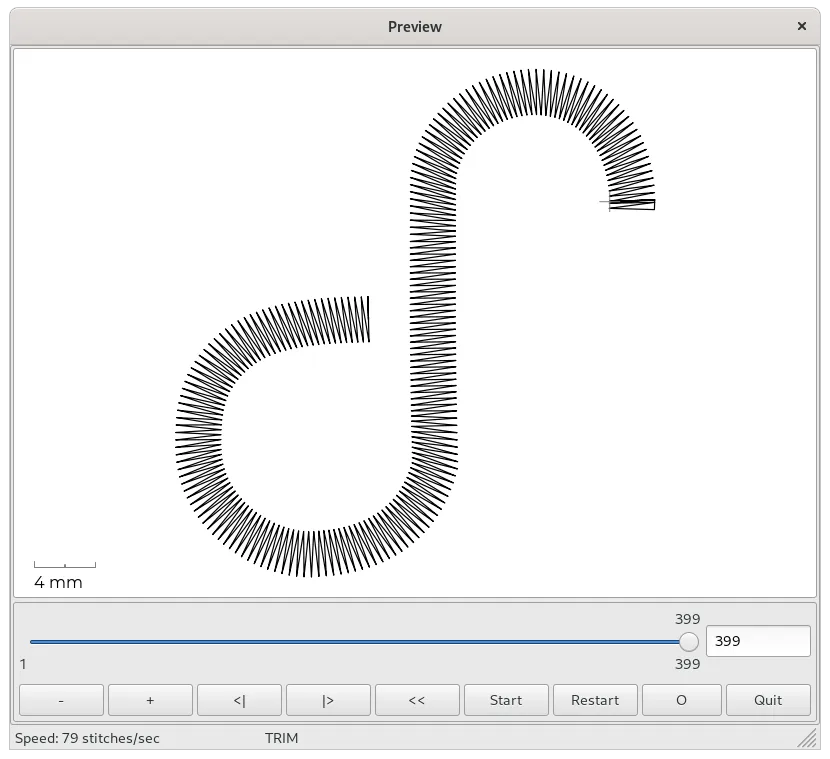The image size is (830, 759).
Task: Select the stitch number field showing 399
Action: click(758, 641)
